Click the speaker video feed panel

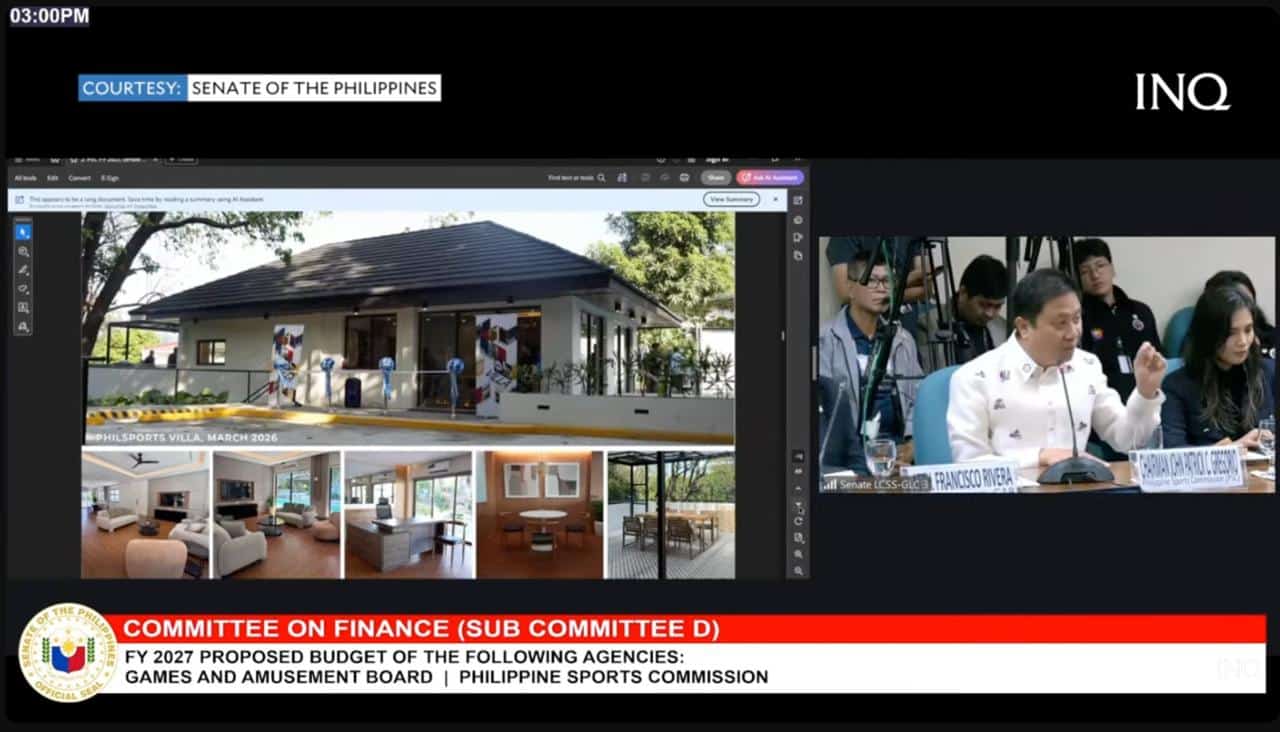[x=1047, y=364]
